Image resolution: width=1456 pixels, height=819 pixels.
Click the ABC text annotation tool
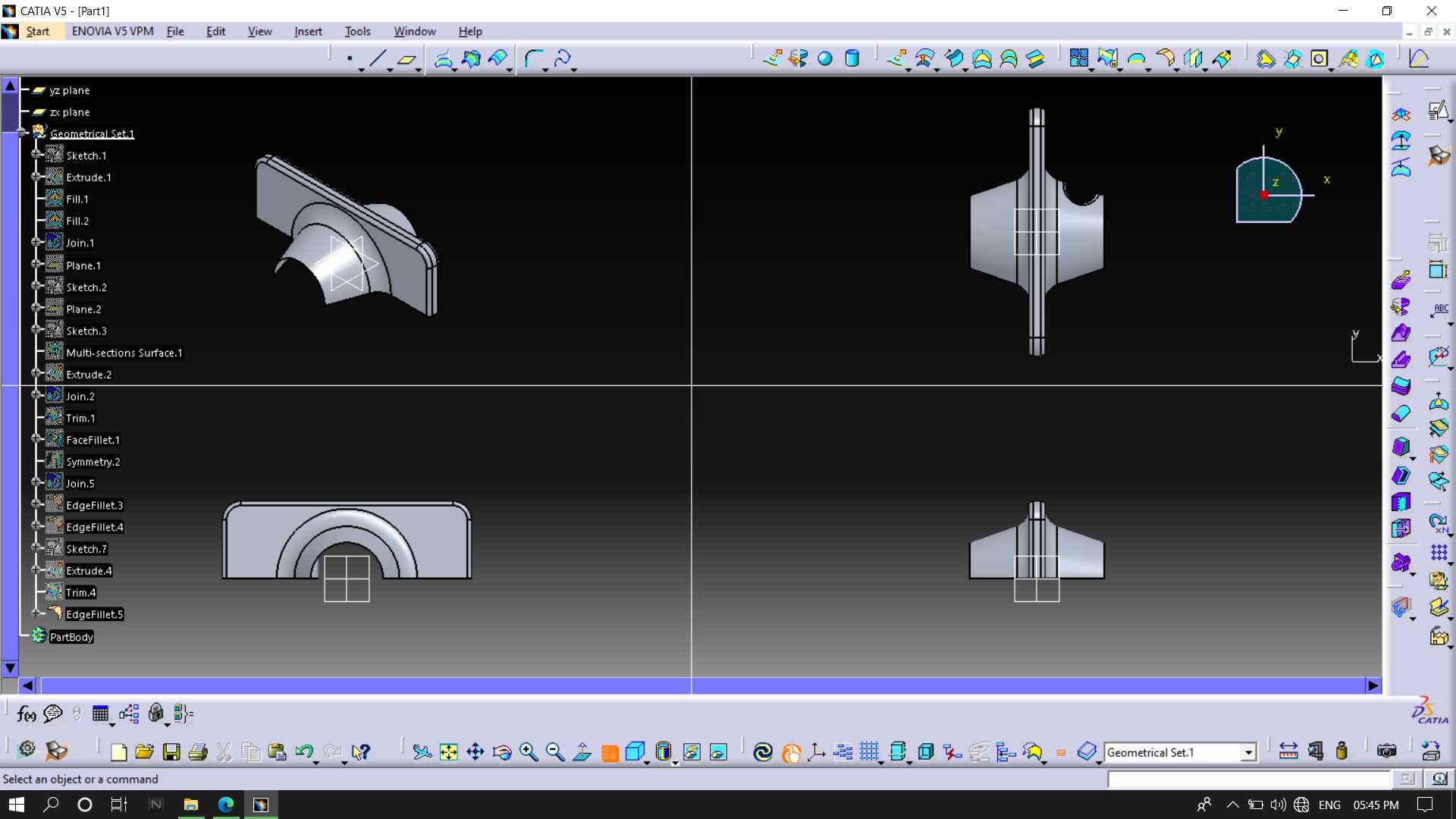[x=1439, y=310]
